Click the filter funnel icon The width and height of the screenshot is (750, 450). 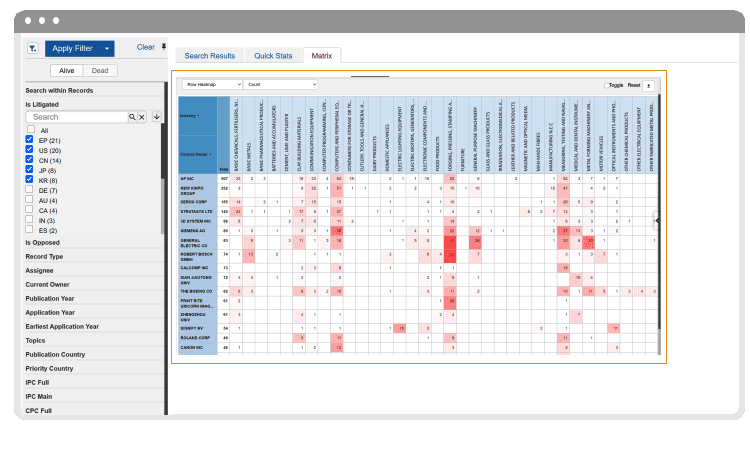point(33,48)
